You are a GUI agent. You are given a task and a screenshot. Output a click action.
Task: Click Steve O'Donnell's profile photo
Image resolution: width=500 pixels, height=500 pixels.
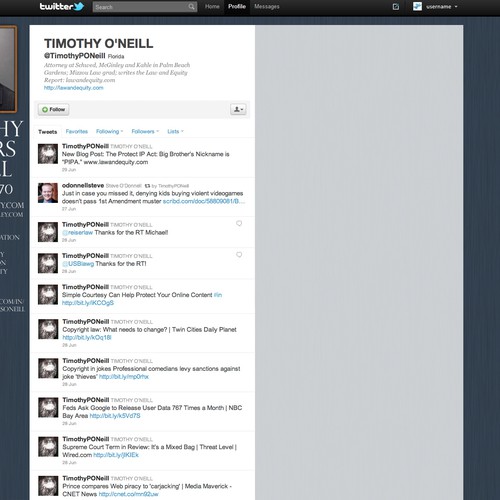tap(48, 193)
